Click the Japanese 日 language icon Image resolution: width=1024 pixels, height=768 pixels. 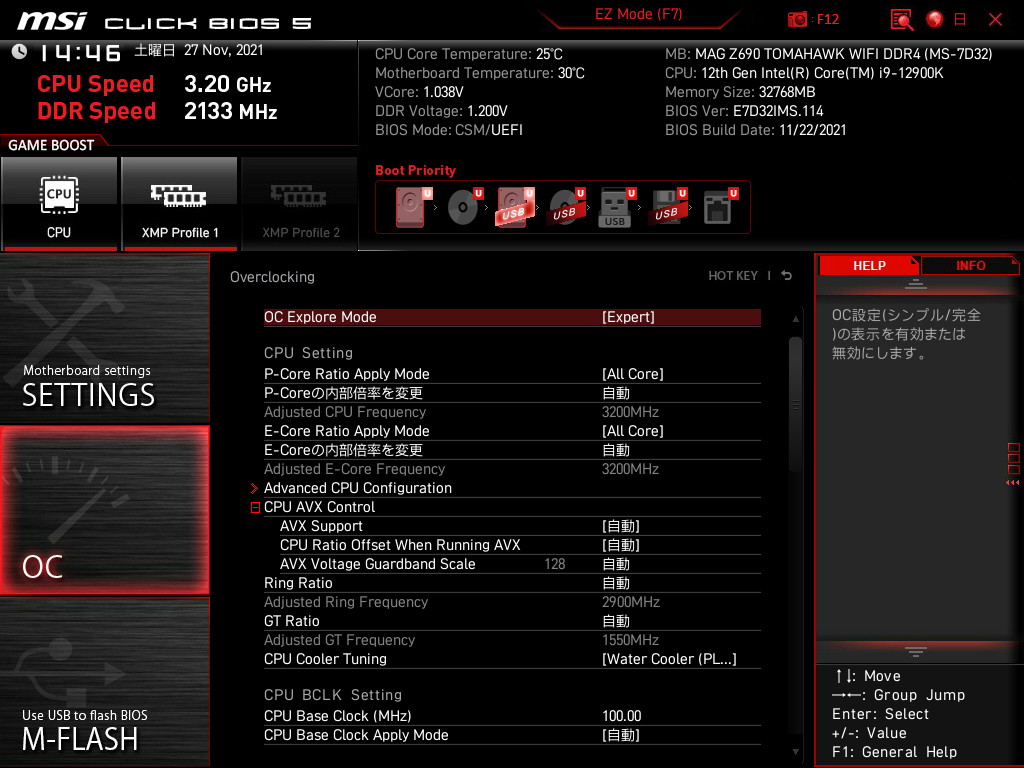point(960,20)
